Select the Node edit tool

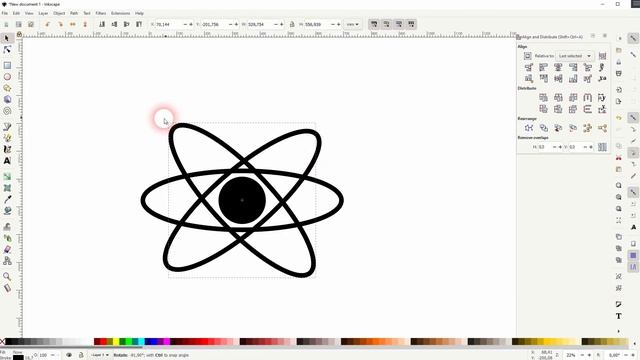click(x=7, y=50)
